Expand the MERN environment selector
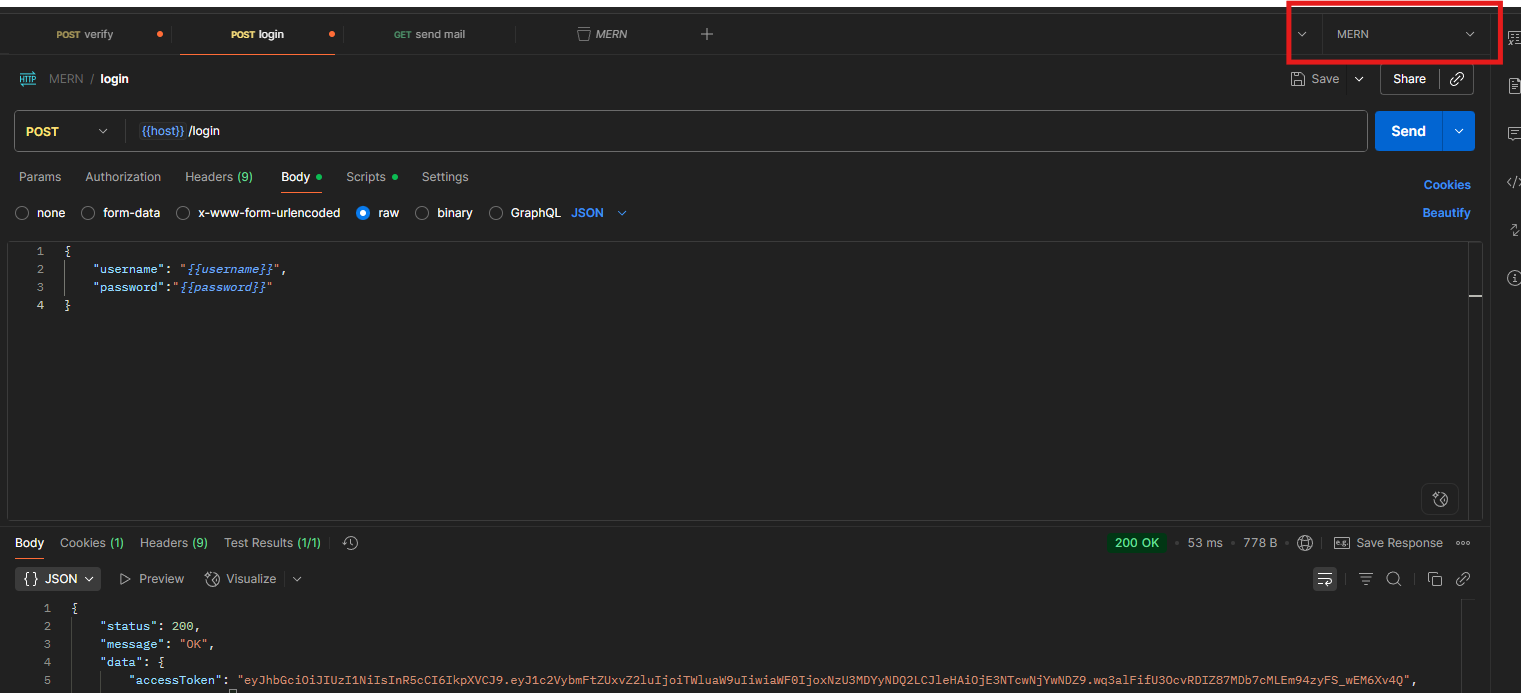This screenshot has height=693, width=1521. click(1405, 34)
